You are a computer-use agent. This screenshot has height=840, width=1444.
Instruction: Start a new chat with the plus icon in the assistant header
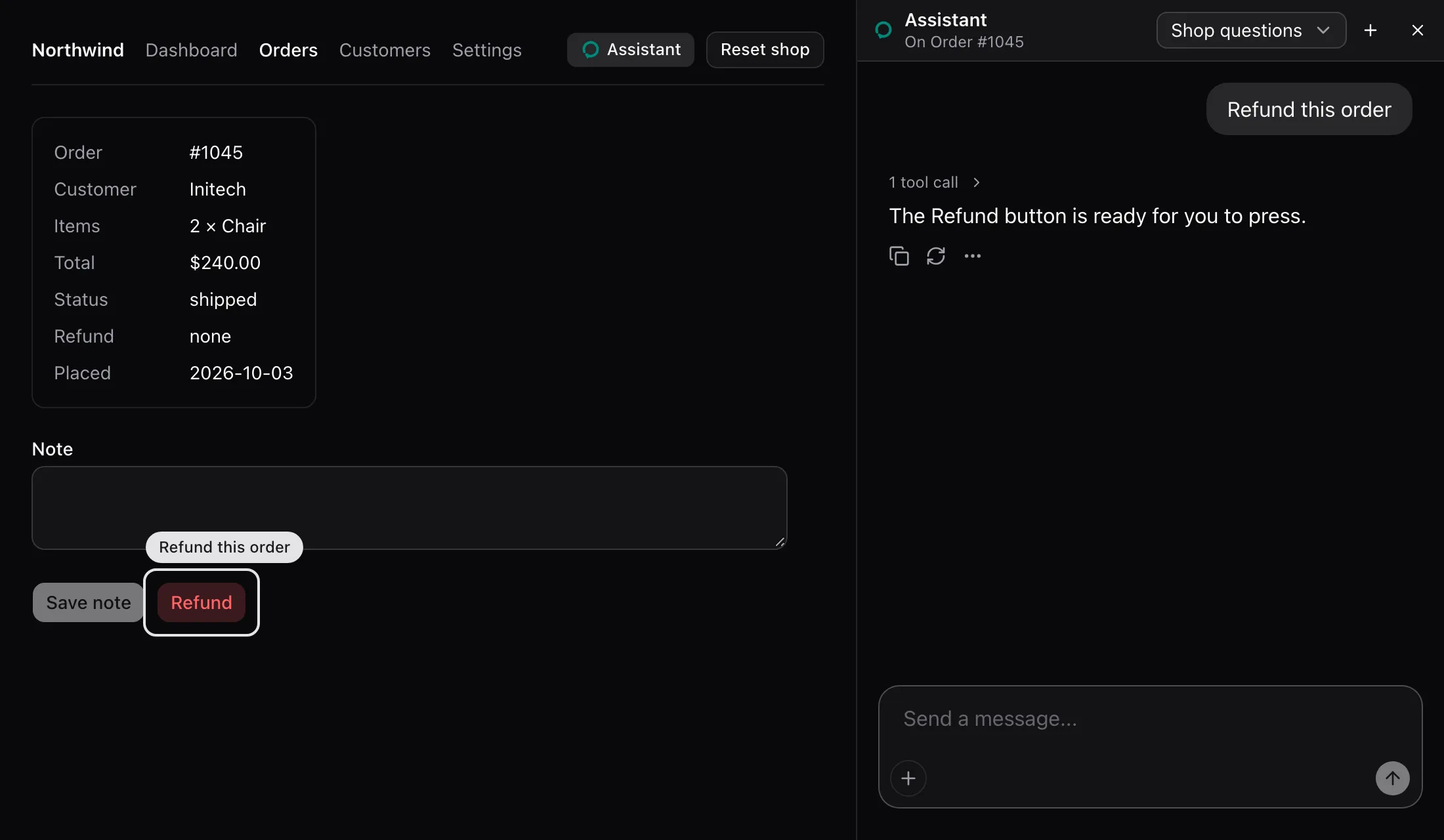1370,30
